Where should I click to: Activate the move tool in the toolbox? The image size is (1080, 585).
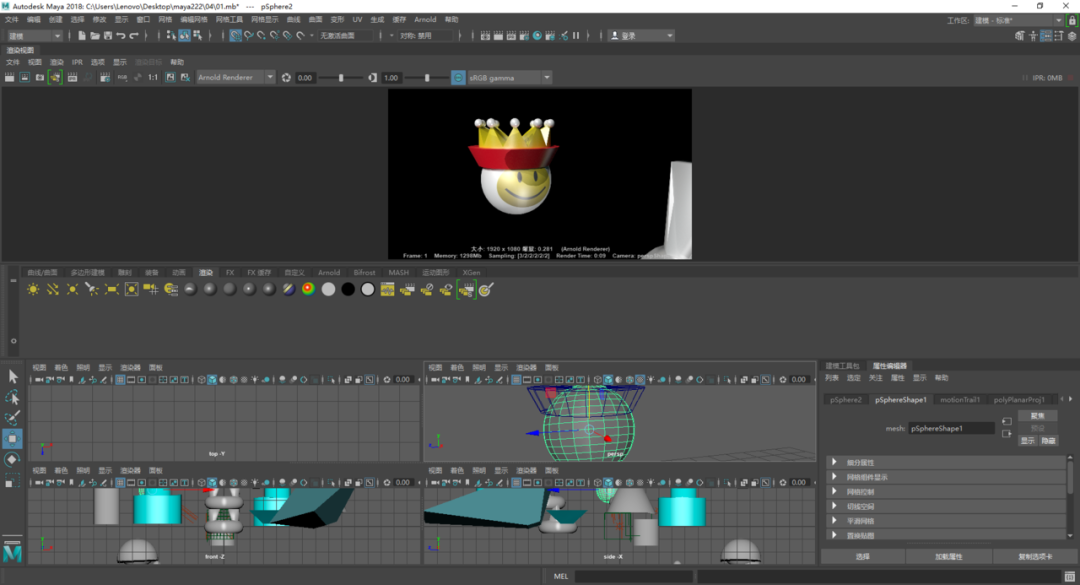tap(12, 438)
